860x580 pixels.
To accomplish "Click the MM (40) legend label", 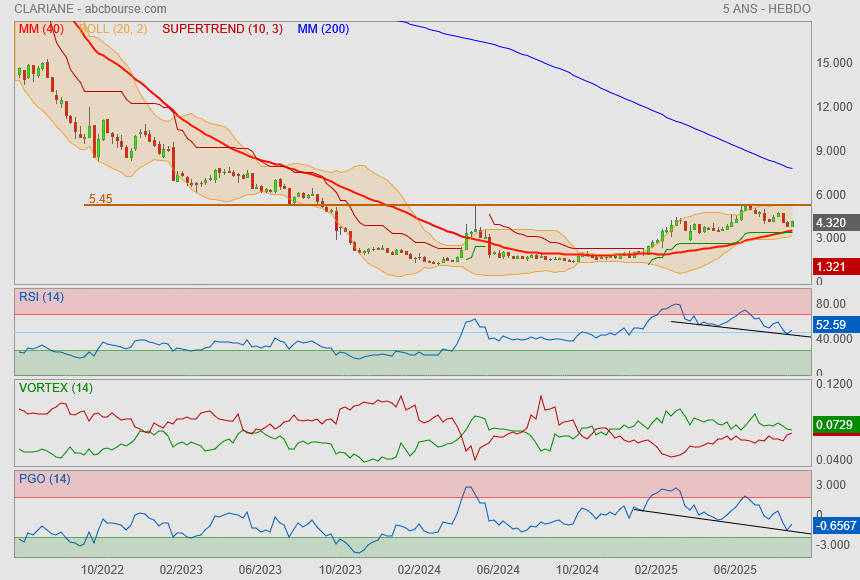I will [x=41, y=29].
